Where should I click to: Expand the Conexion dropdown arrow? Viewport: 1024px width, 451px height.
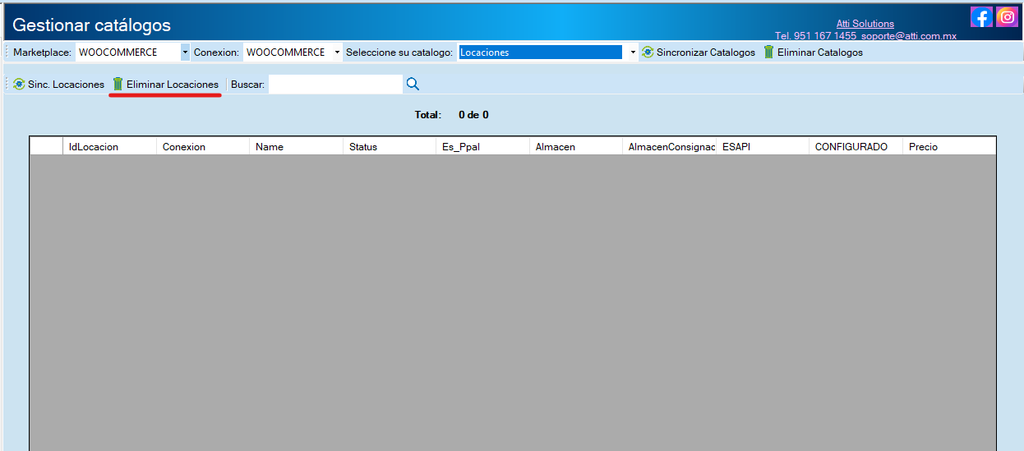coord(337,52)
